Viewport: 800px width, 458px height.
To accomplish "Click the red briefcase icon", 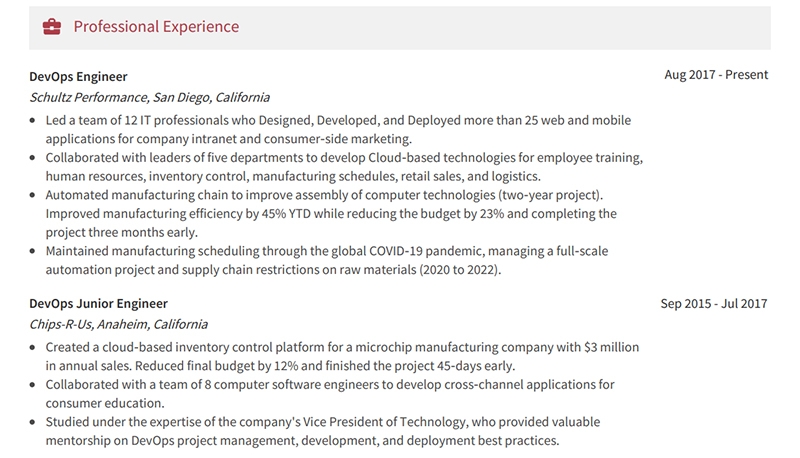I will (x=52, y=27).
